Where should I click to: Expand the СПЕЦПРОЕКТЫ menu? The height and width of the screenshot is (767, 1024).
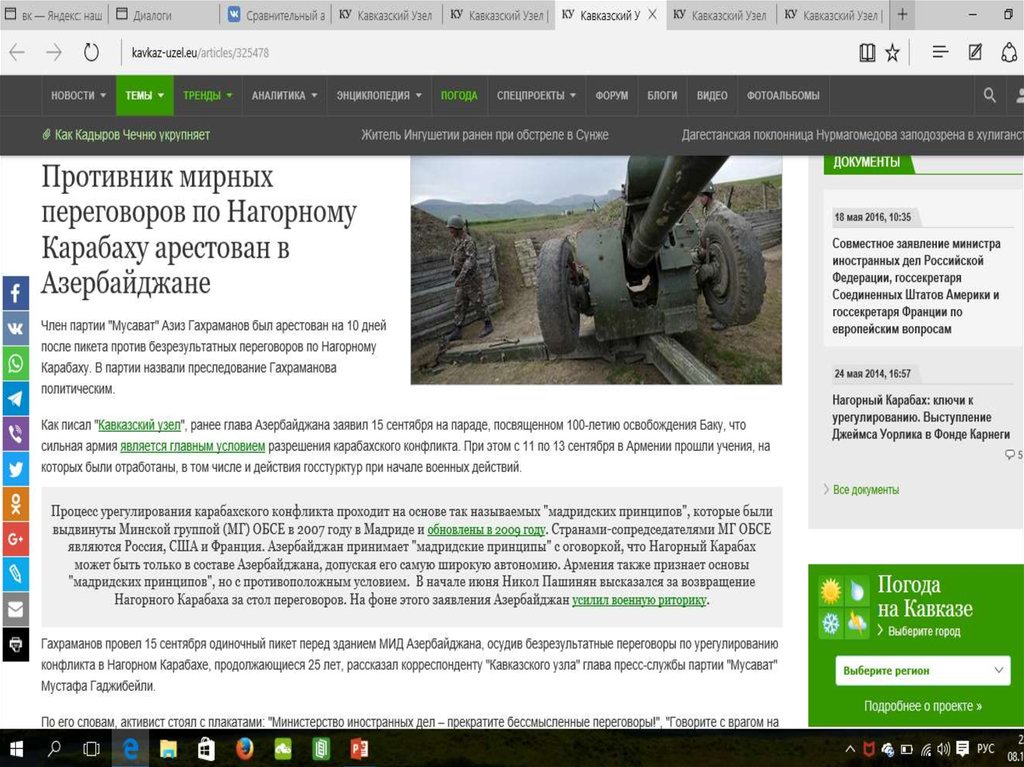(x=536, y=95)
